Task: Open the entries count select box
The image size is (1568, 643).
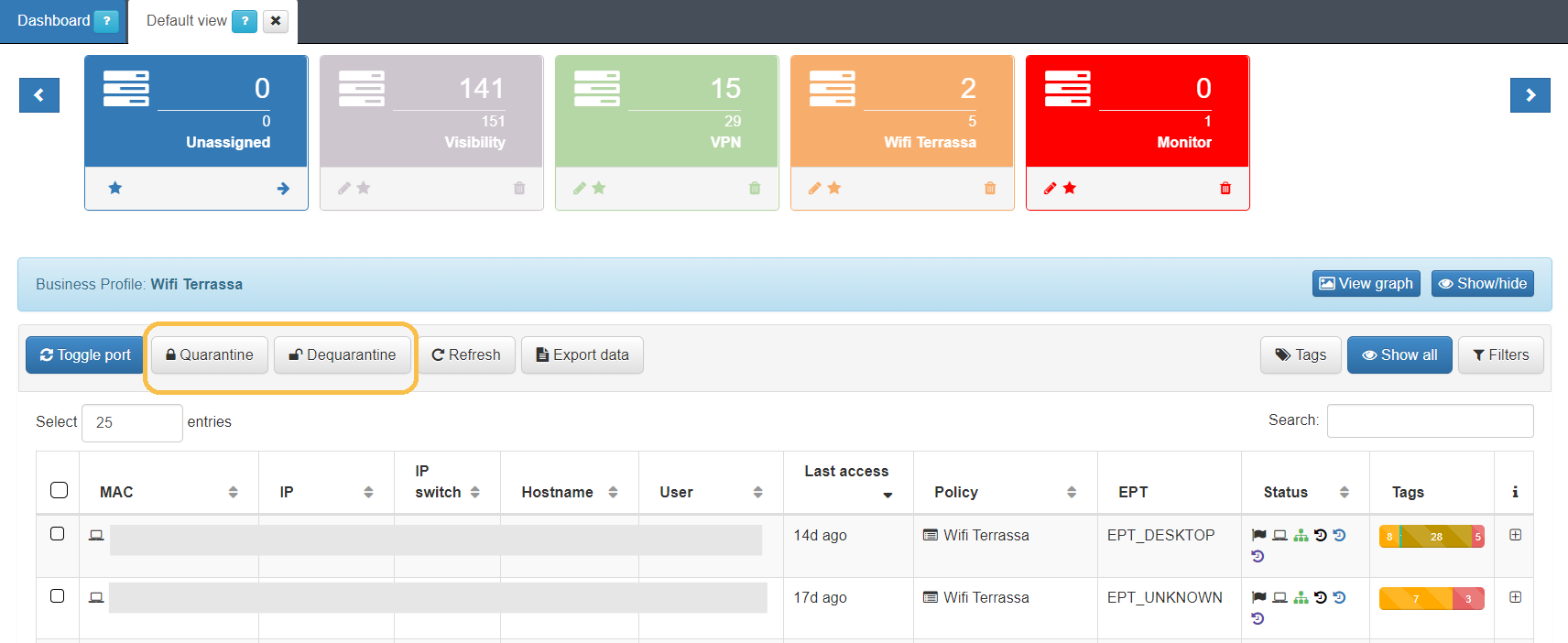Action: [132, 422]
